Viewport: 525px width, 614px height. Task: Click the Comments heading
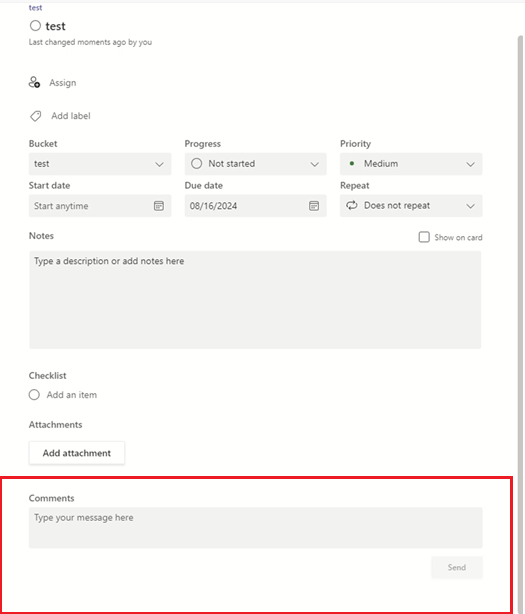pyautogui.click(x=51, y=498)
